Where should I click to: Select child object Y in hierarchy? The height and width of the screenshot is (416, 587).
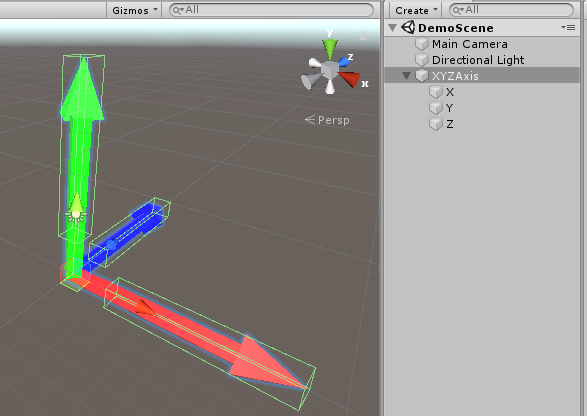(449, 108)
